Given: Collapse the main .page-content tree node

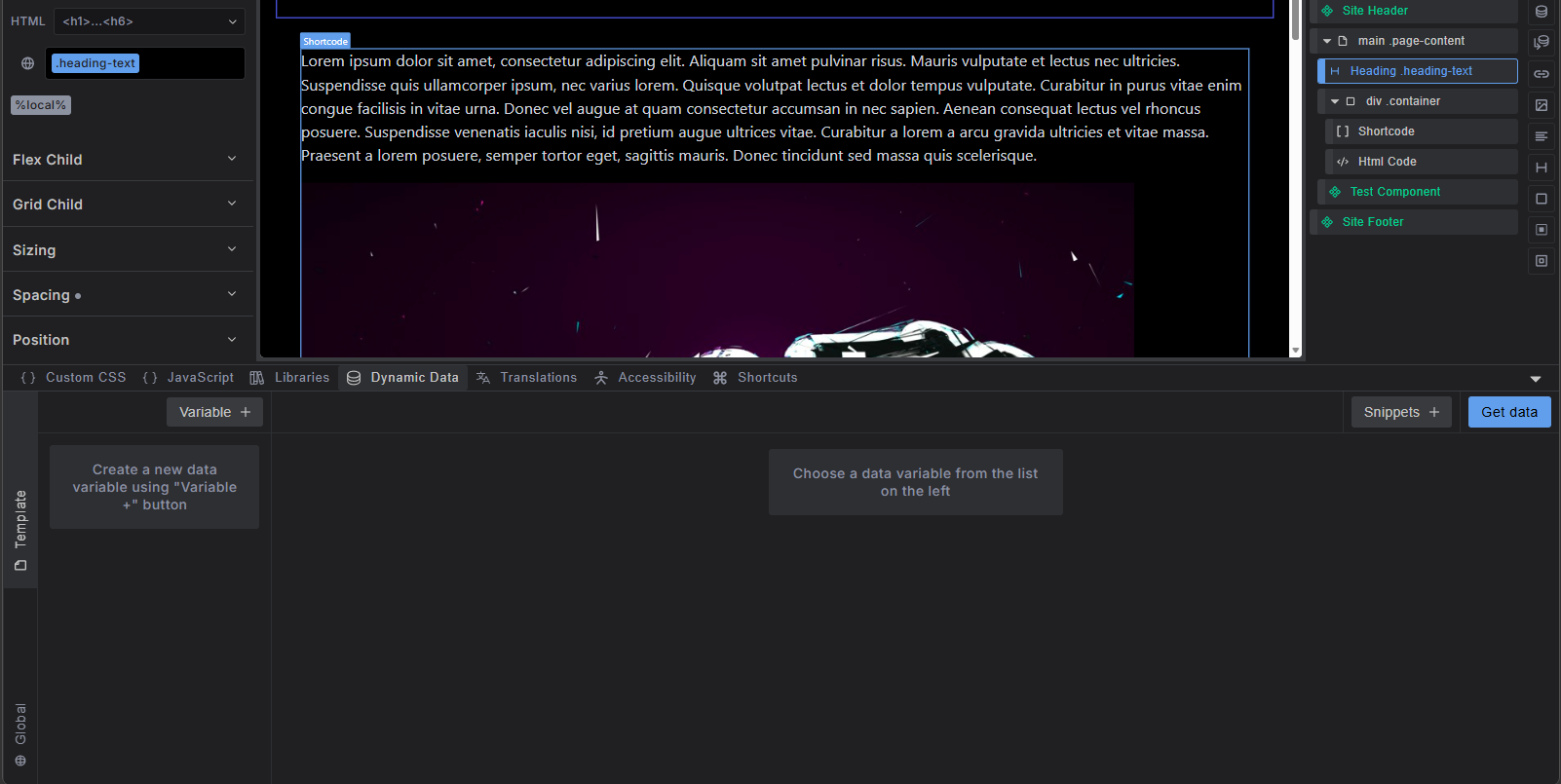Looking at the screenshot, I should click(1327, 41).
